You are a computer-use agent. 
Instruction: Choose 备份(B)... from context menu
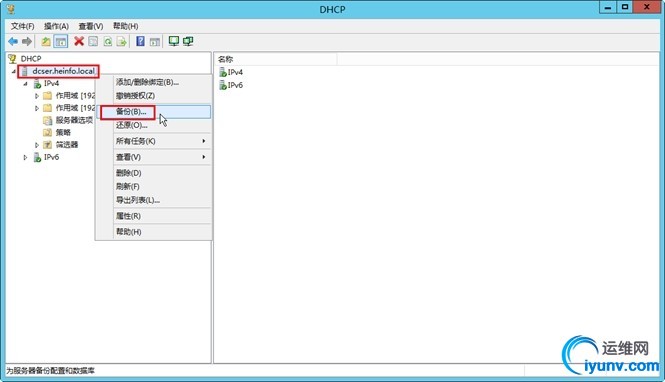154,112
